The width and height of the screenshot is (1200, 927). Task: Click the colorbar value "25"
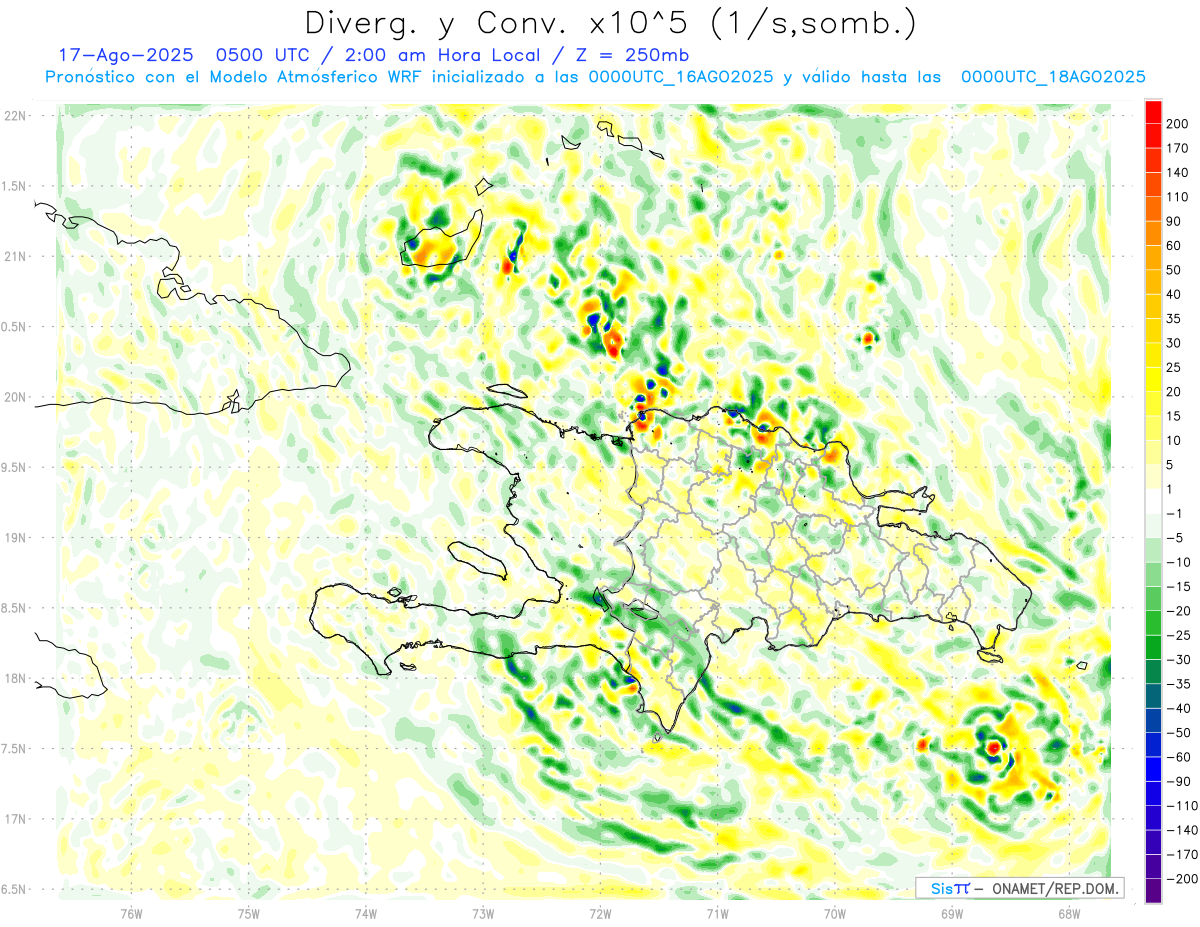[1174, 368]
